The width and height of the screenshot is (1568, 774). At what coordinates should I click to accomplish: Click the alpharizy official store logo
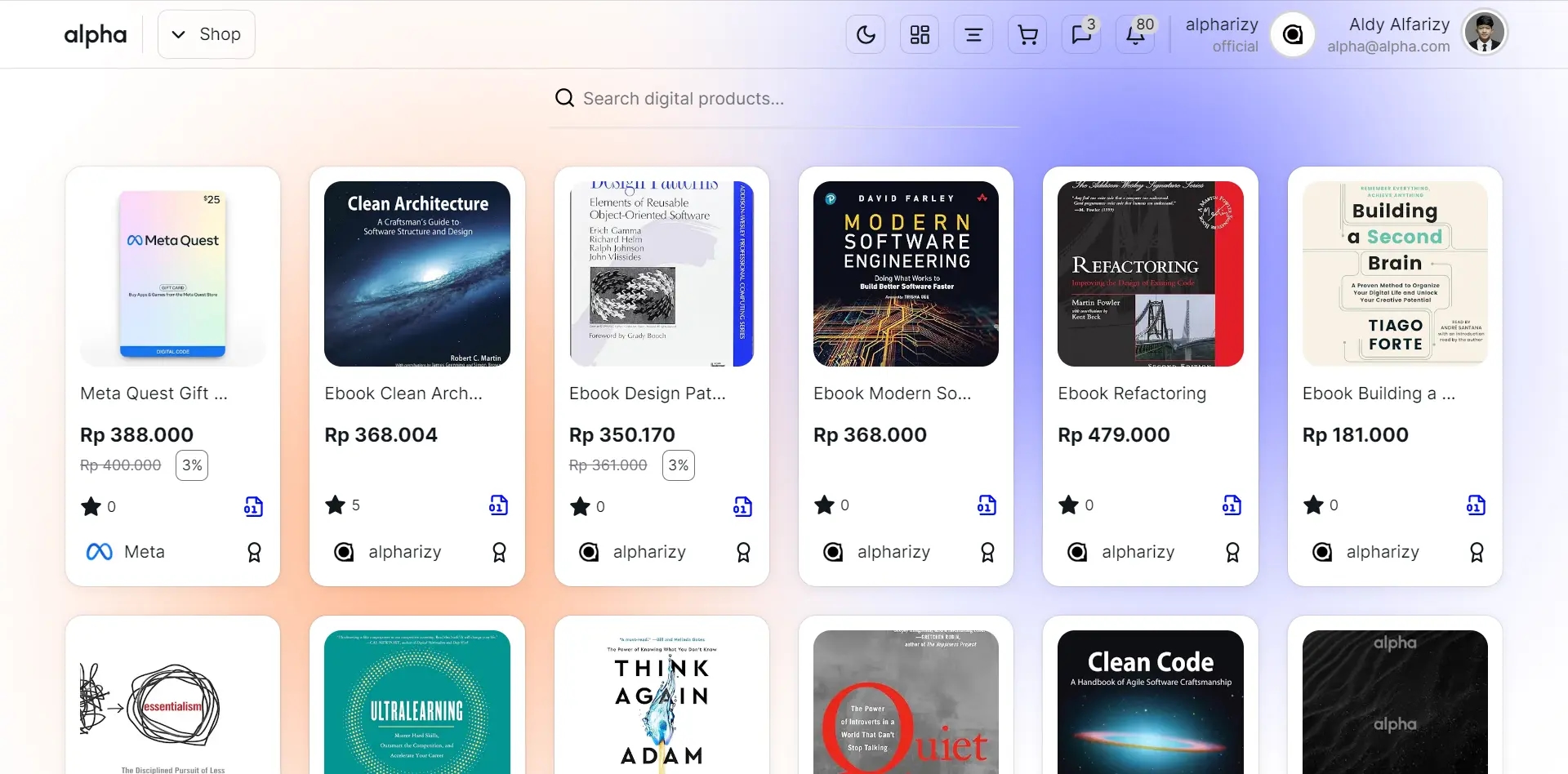tap(1293, 34)
